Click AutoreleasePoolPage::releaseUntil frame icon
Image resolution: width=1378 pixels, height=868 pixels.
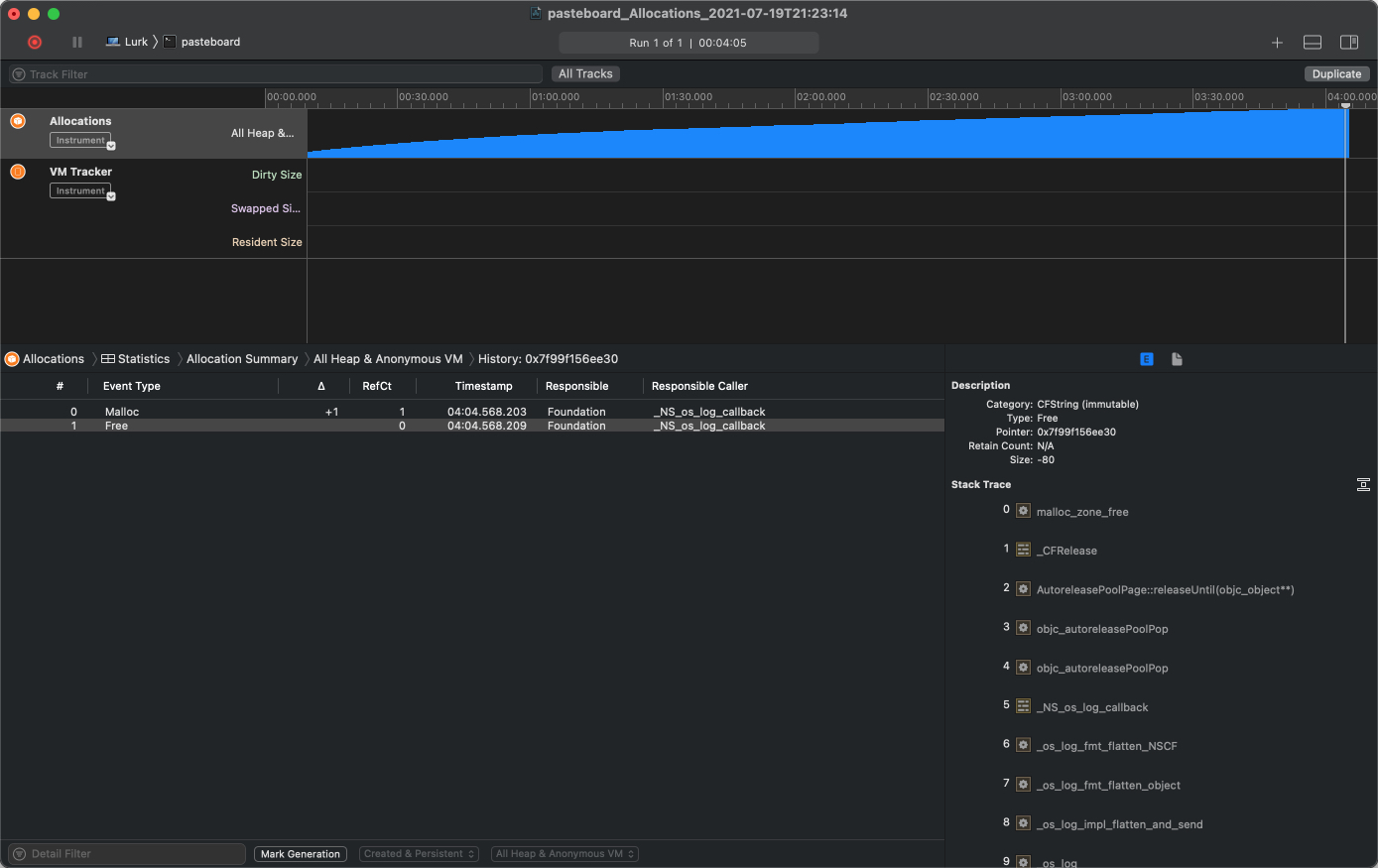coord(1023,589)
